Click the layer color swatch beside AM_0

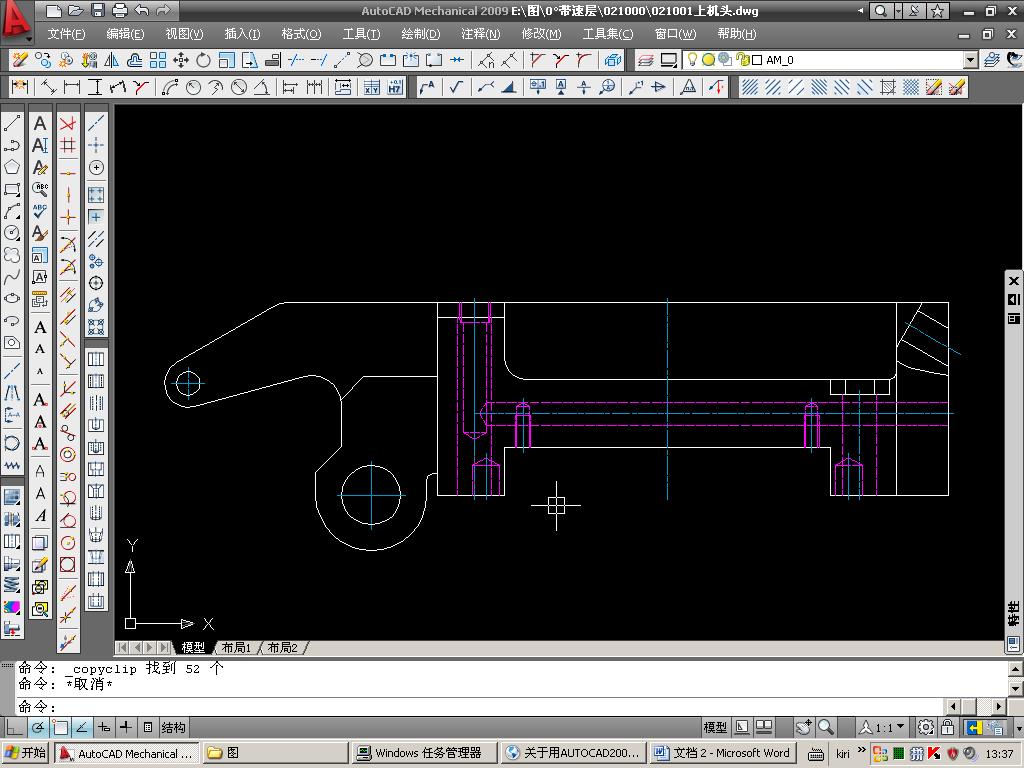tap(757, 60)
